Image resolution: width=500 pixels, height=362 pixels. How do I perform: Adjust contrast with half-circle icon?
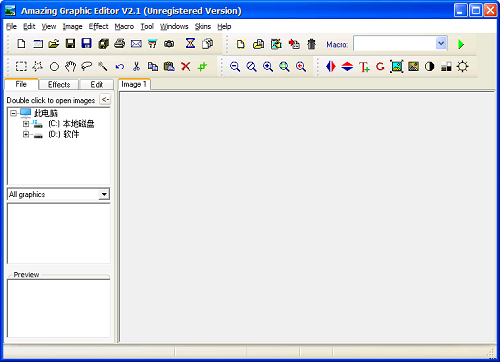[430, 67]
